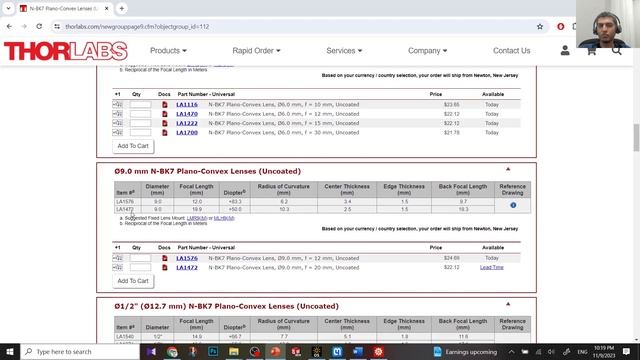Open the LA1700 PDF docs icon
This screenshot has height=360, width=640.
[164, 133]
